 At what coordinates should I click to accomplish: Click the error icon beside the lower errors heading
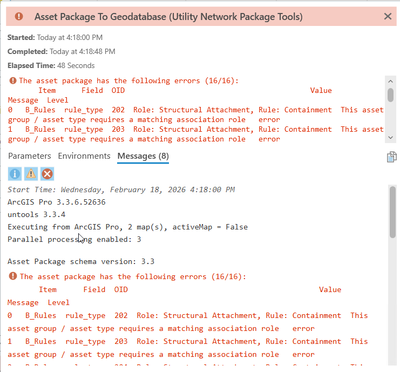click(13, 276)
